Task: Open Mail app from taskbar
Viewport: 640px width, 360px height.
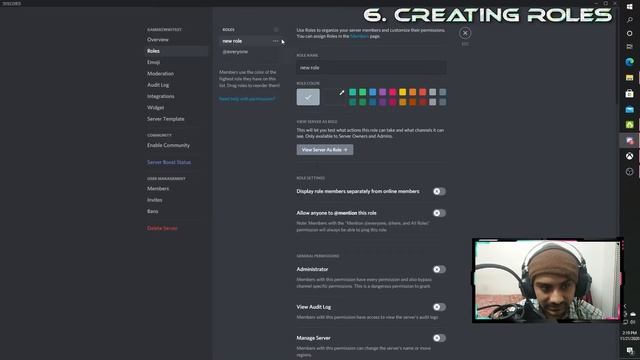Action: click(629, 109)
